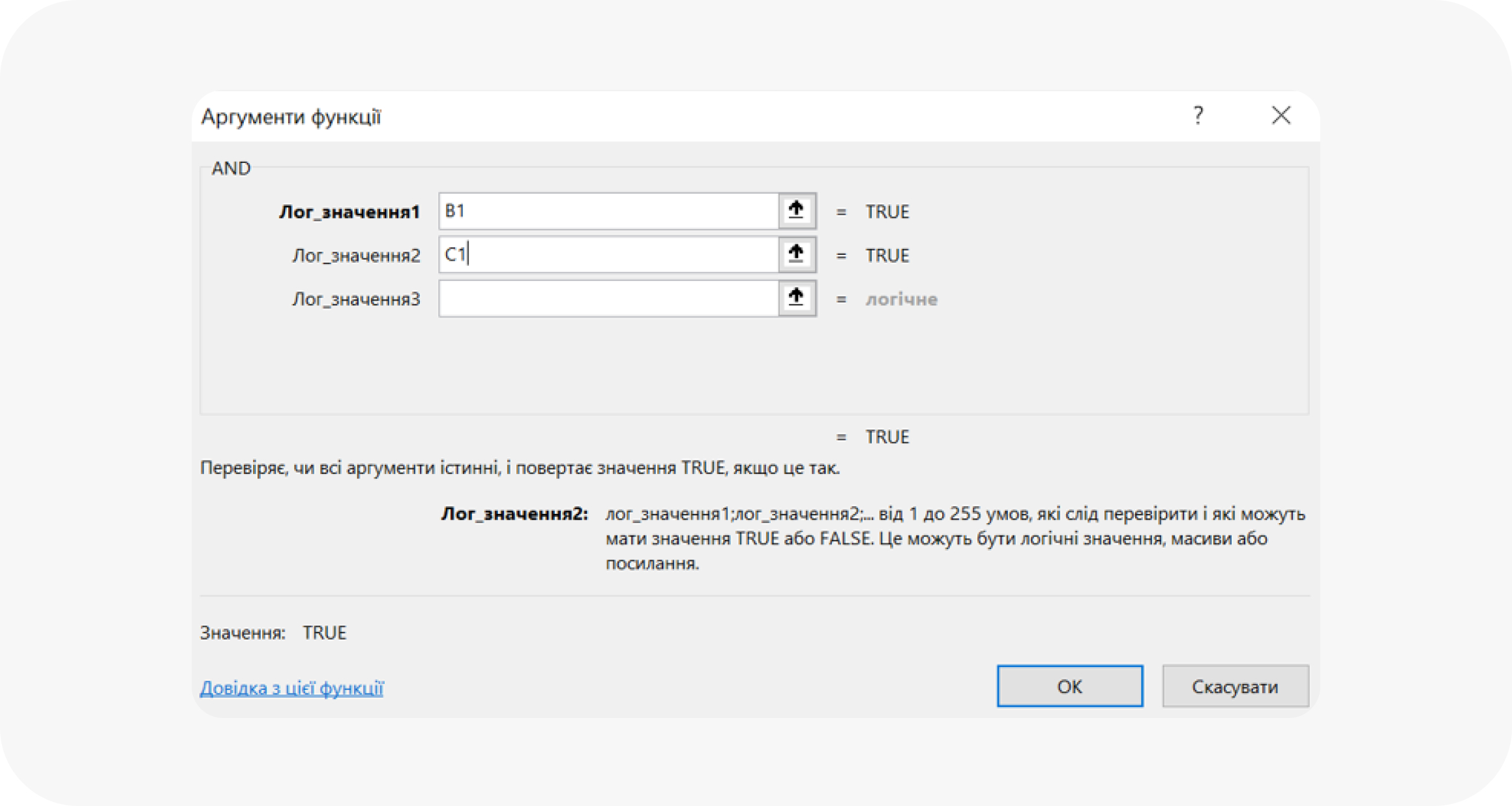This screenshot has height=806, width=1512.
Task: Click the greyed логічне placeholder text
Action: point(901,299)
